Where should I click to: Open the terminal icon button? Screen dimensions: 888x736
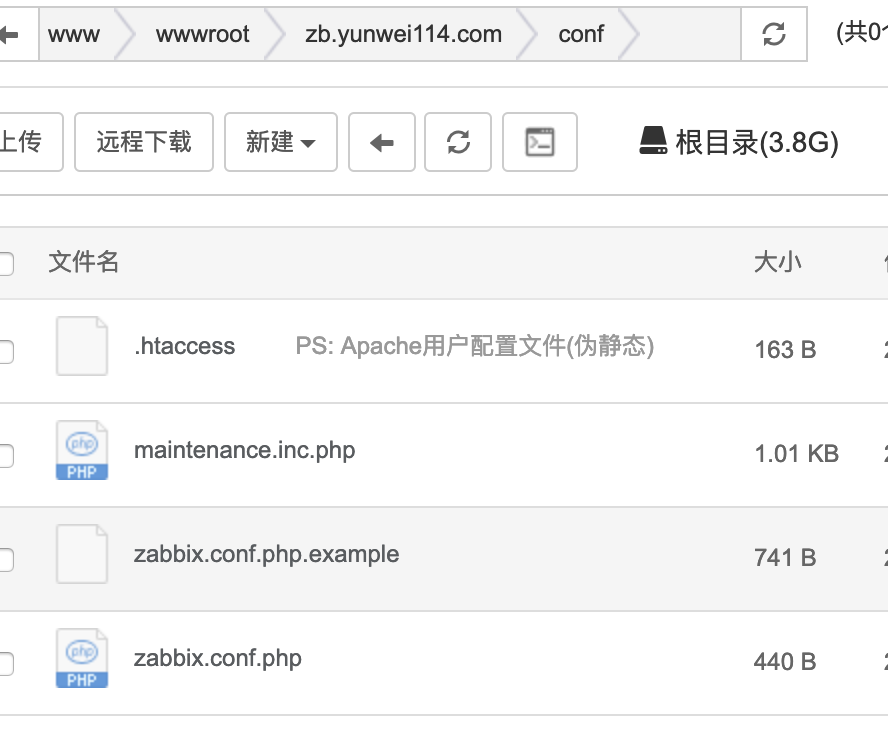[540, 143]
